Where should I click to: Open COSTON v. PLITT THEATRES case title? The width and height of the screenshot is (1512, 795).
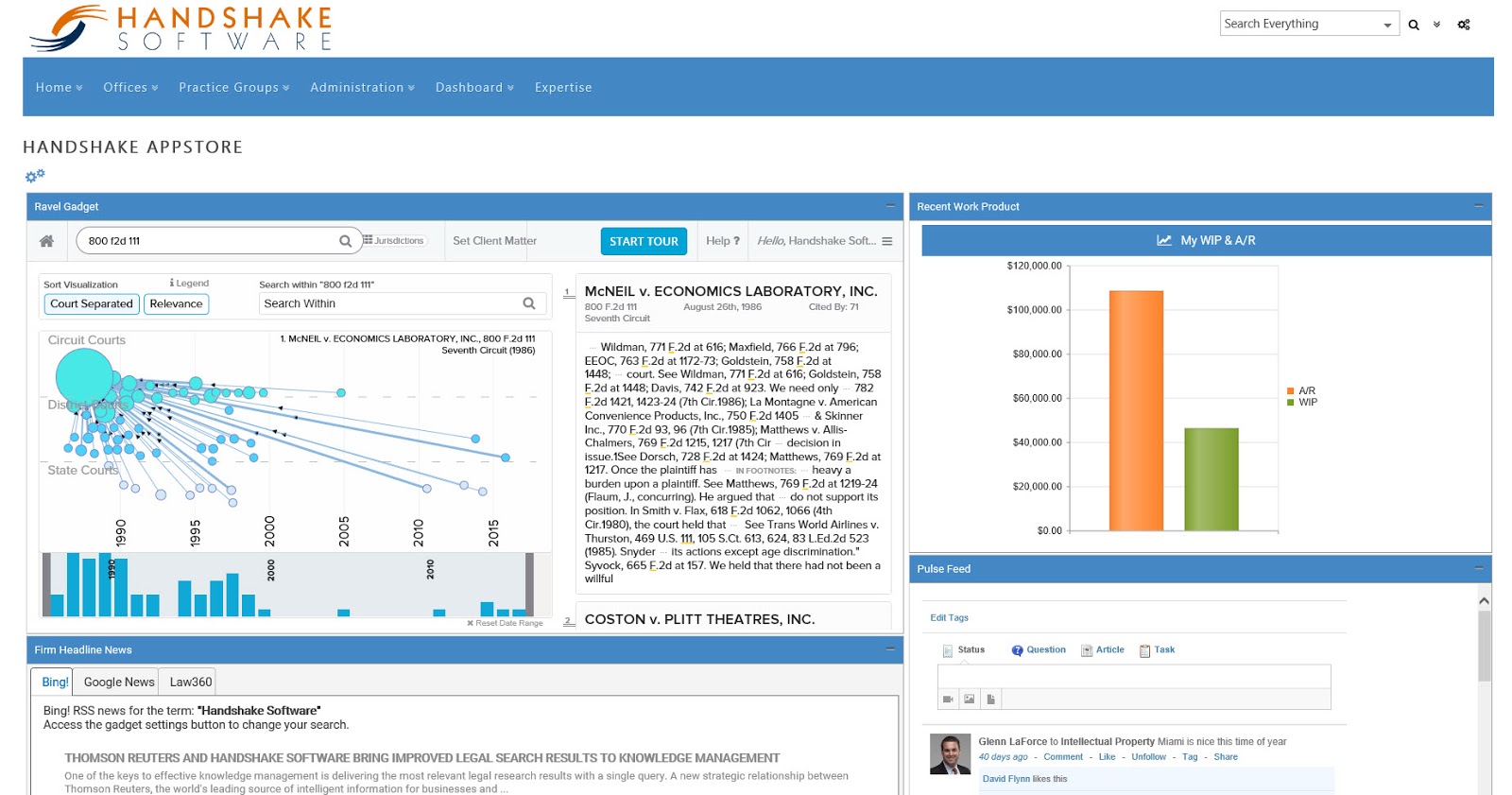click(x=699, y=619)
